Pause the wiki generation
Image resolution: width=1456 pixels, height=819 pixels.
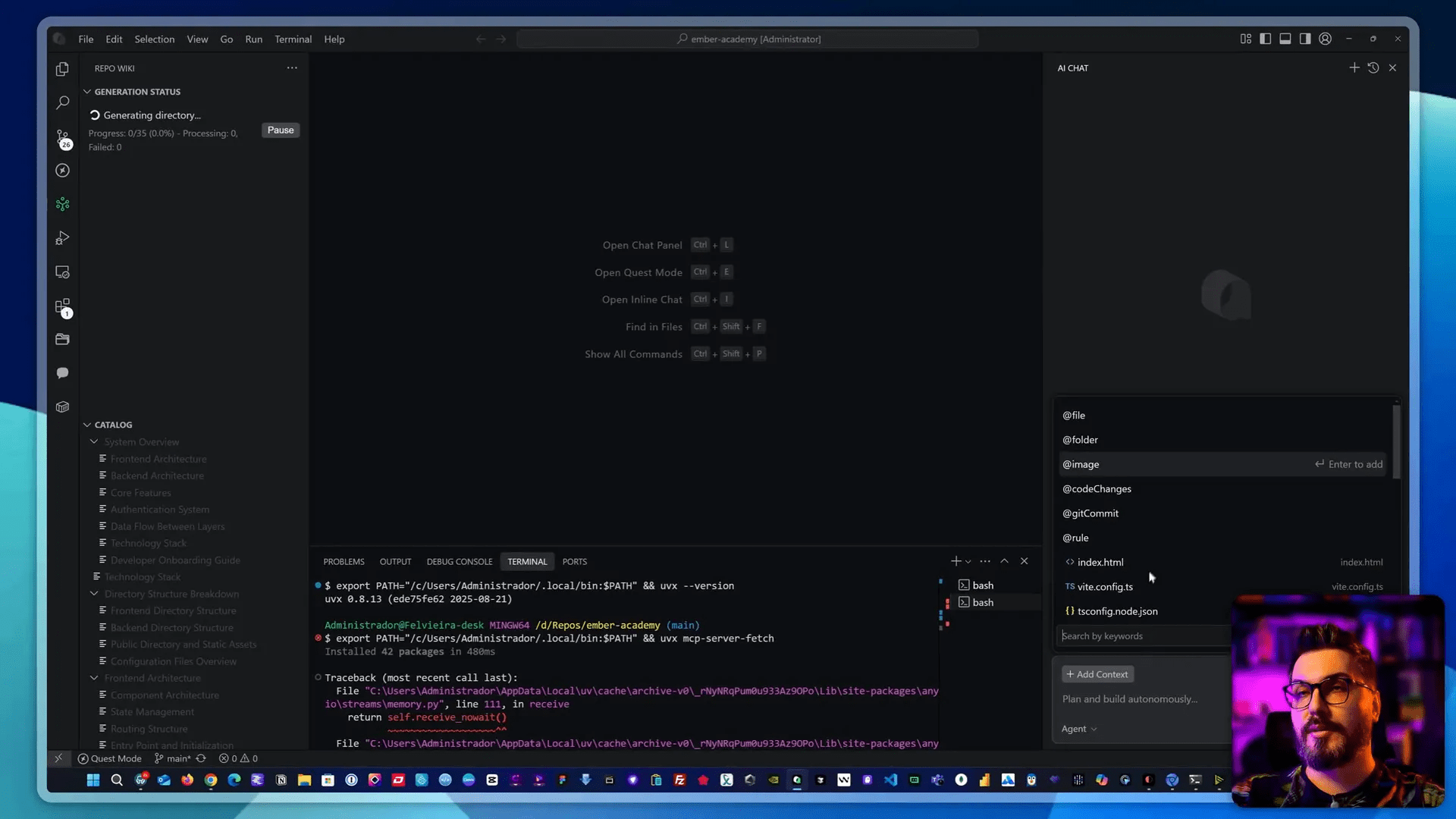click(280, 130)
